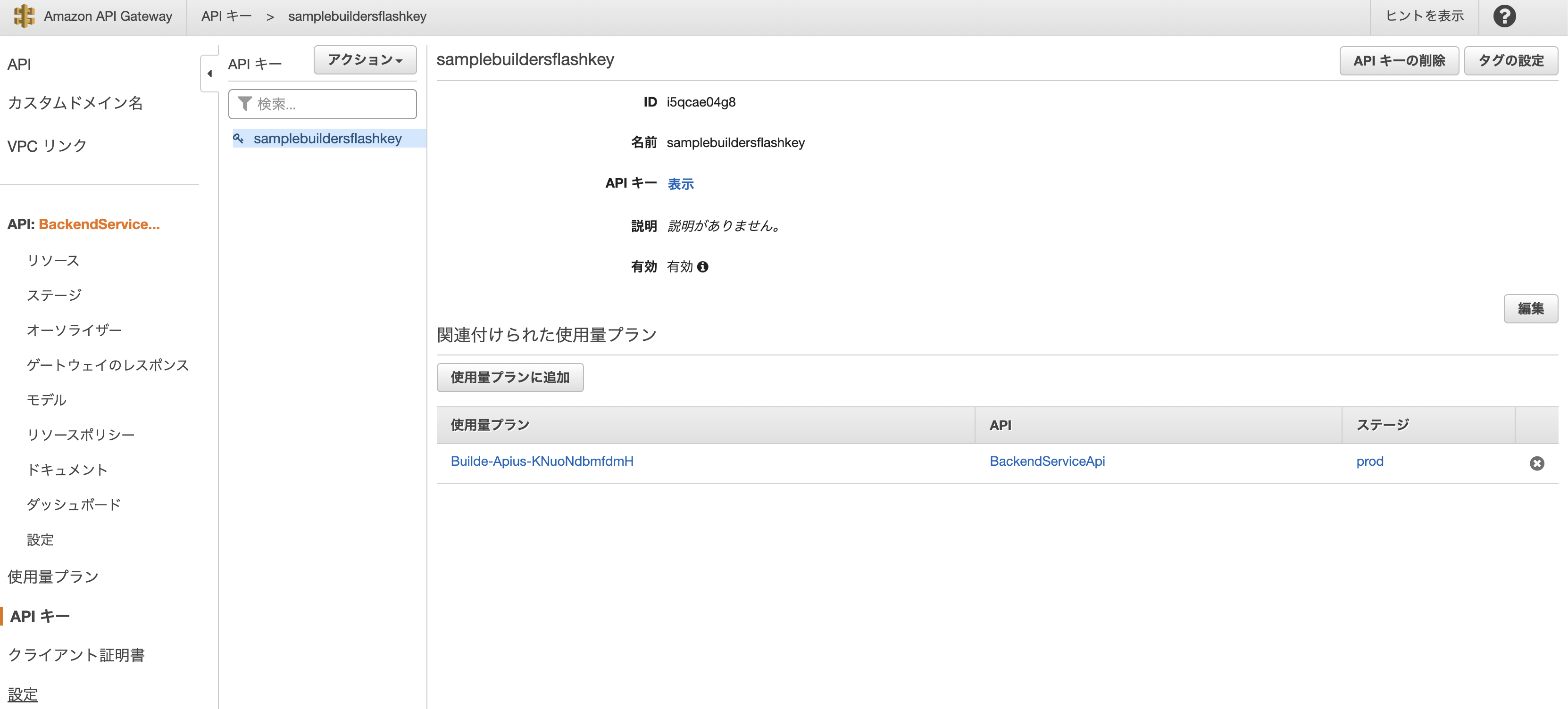Open リソース under the API

(x=53, y=261)
